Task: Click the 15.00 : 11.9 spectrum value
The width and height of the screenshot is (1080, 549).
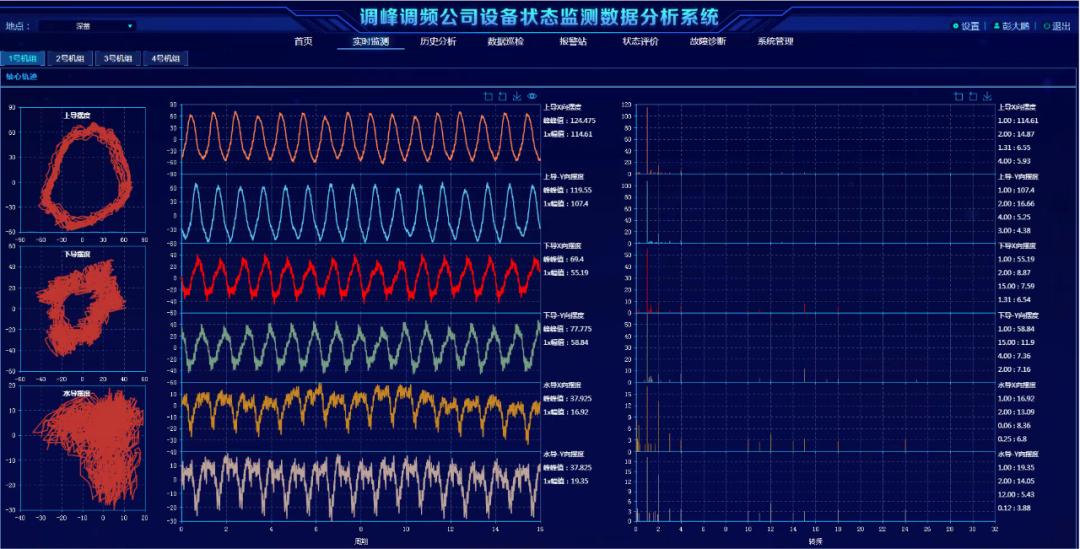Action: (x=1017, y=342)
